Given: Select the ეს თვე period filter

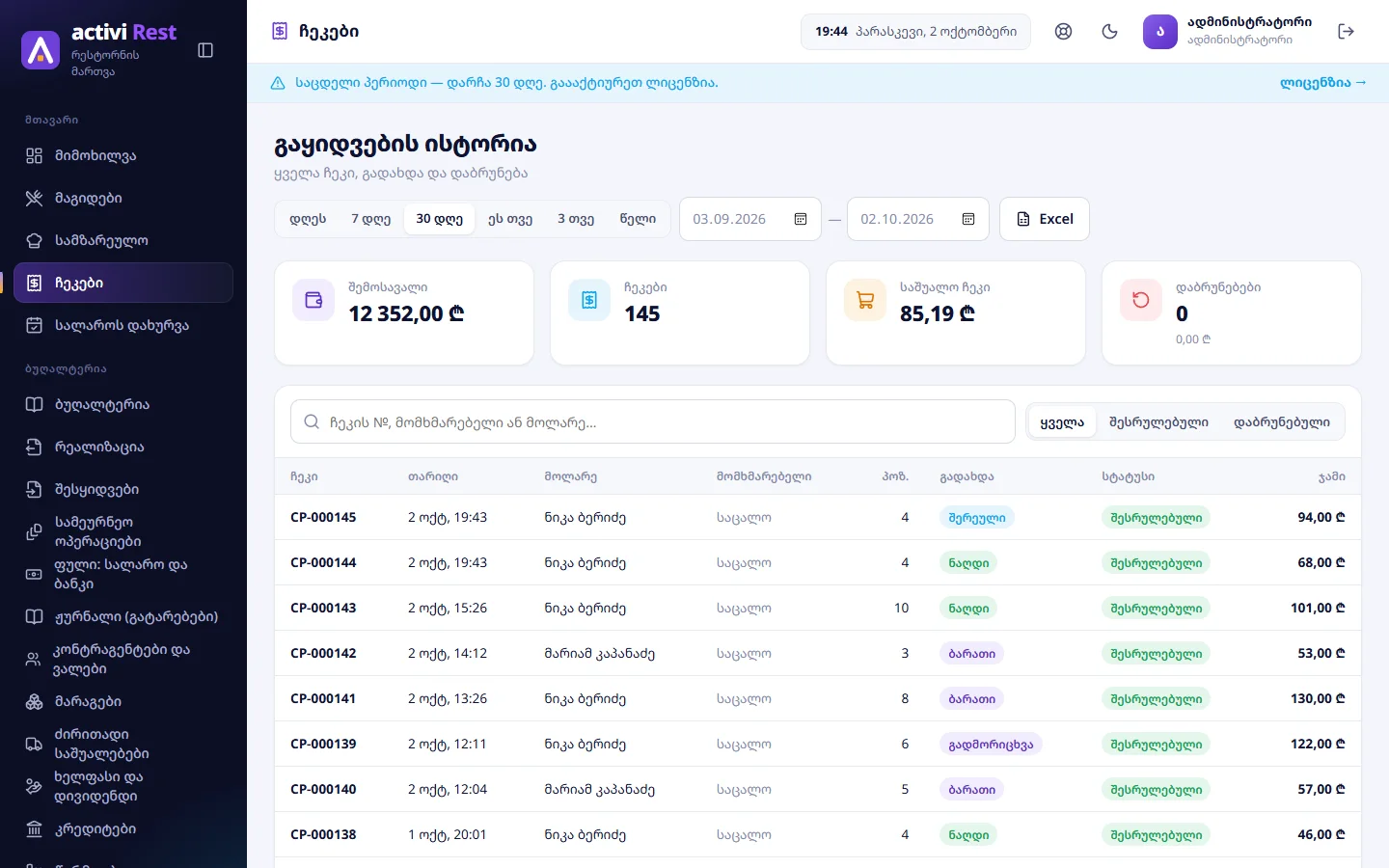Looking at the screenshot, I should point(510,219).
